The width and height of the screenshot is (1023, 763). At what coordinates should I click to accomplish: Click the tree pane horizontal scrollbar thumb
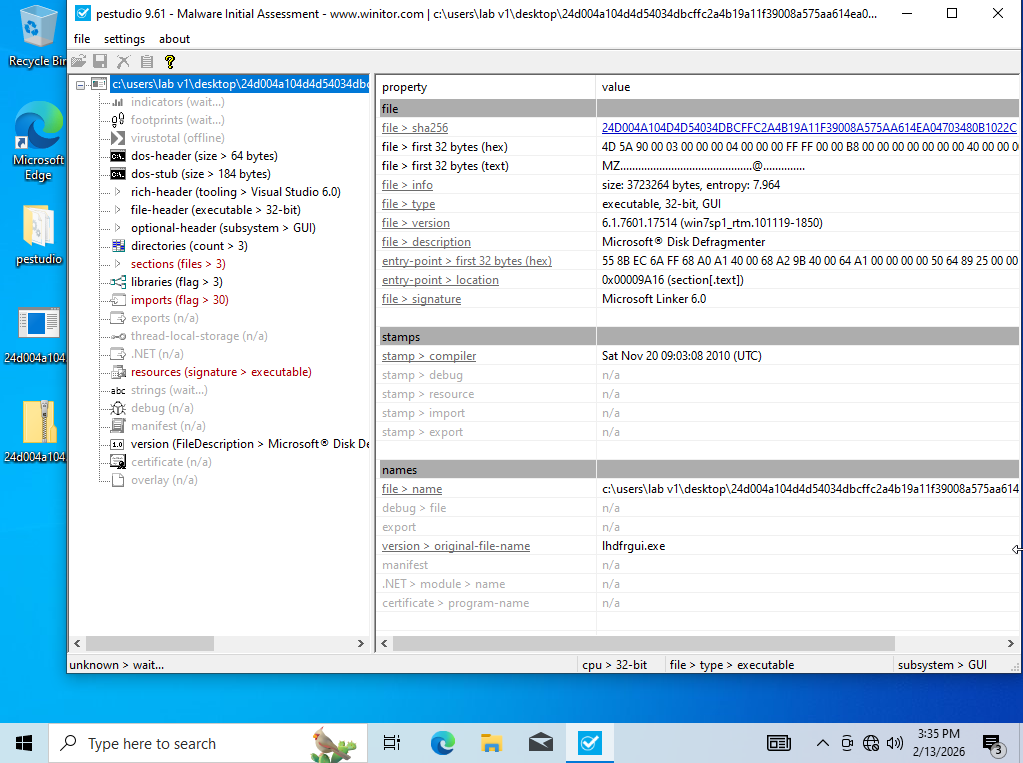149,644
